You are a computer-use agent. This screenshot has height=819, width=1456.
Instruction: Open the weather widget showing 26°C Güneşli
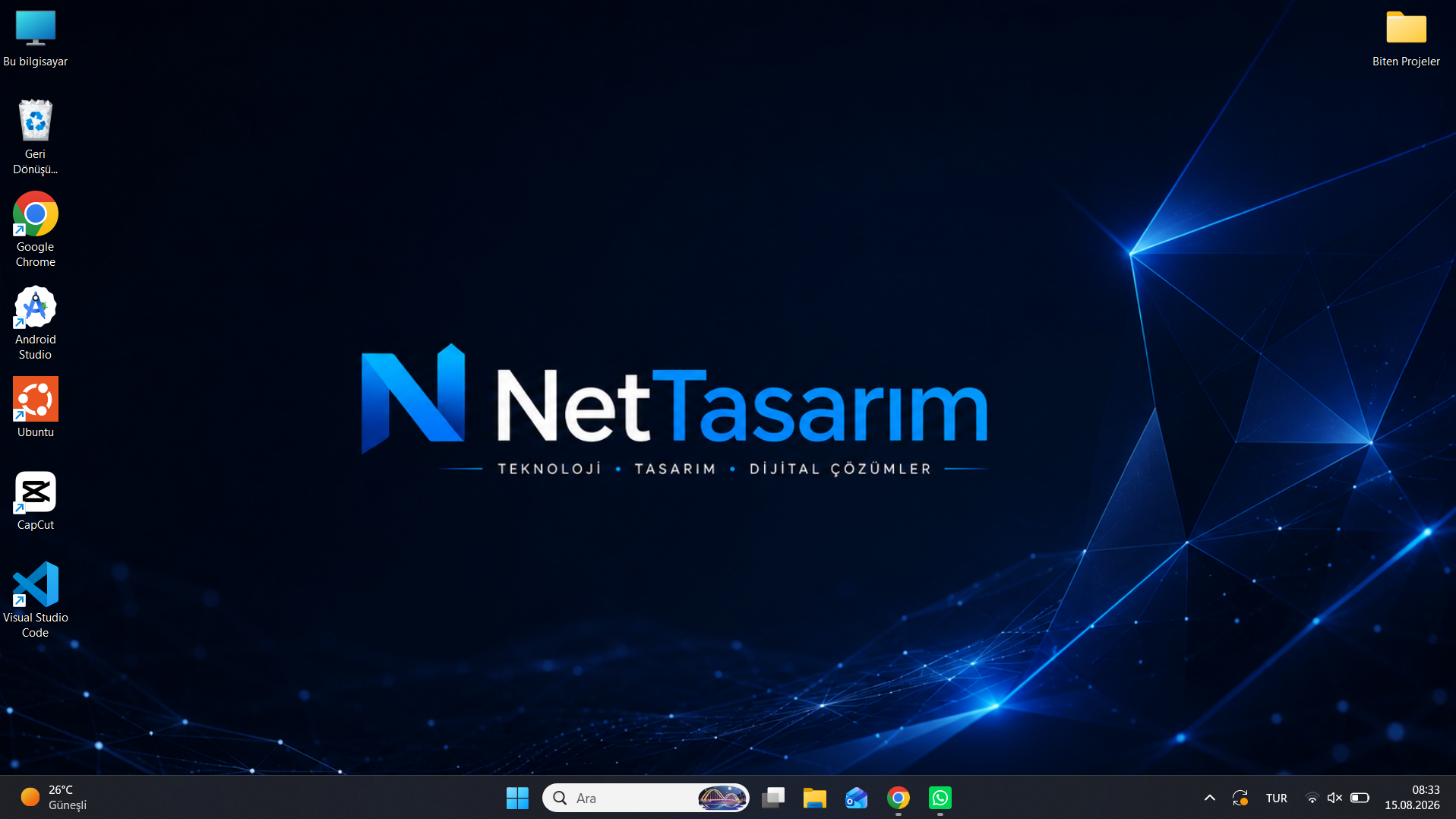[53, 798]
